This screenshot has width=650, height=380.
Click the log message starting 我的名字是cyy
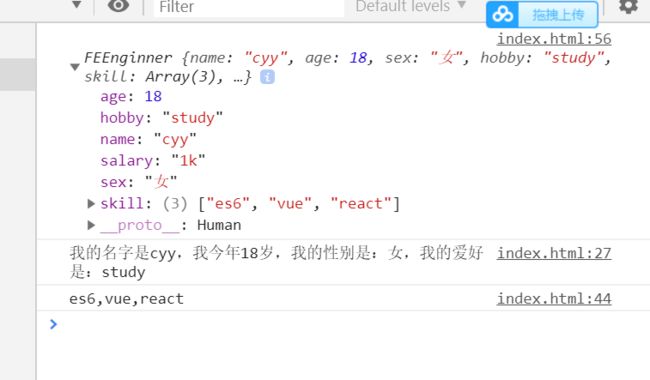[x=276, y=262]
